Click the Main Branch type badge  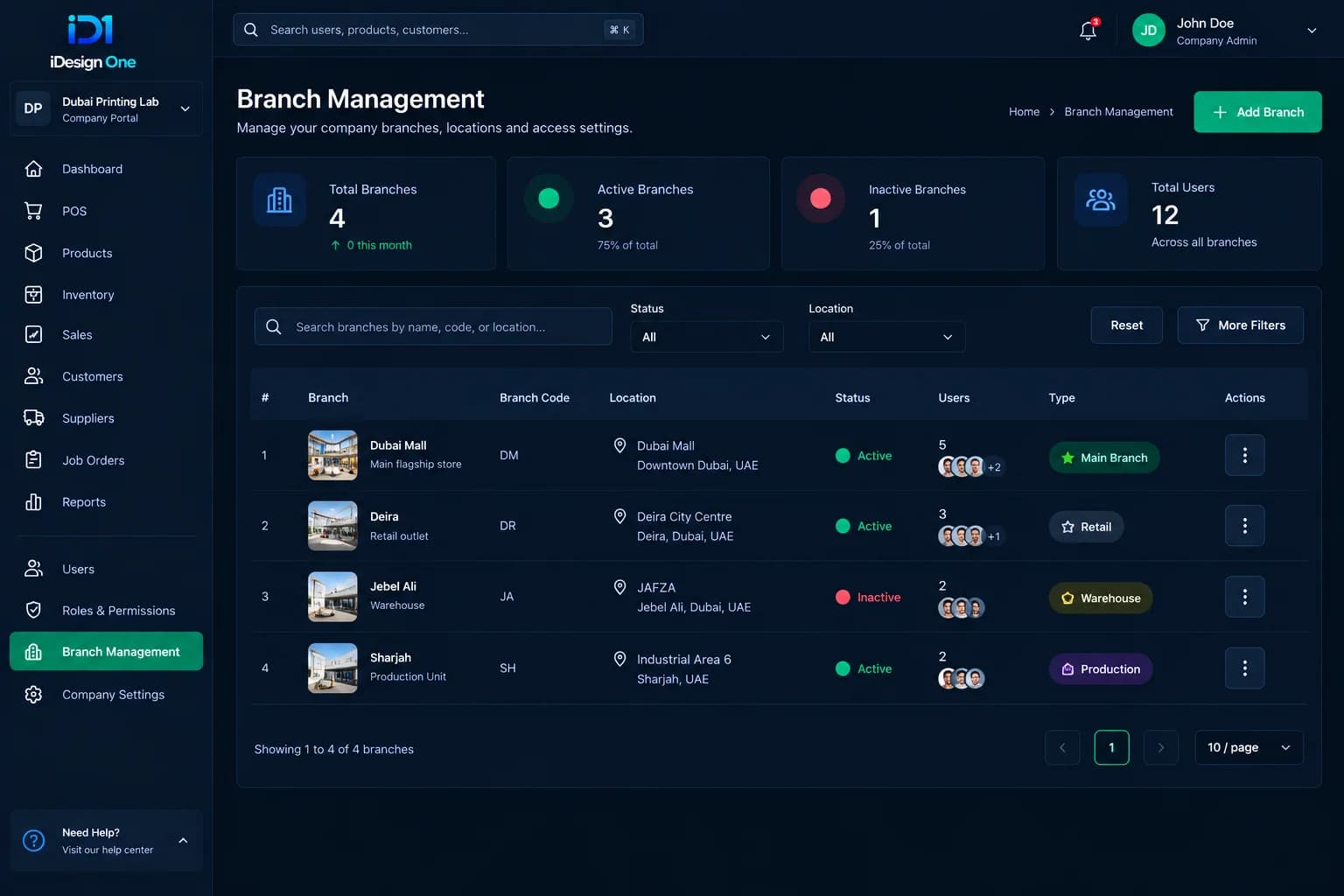(1103, 458)
